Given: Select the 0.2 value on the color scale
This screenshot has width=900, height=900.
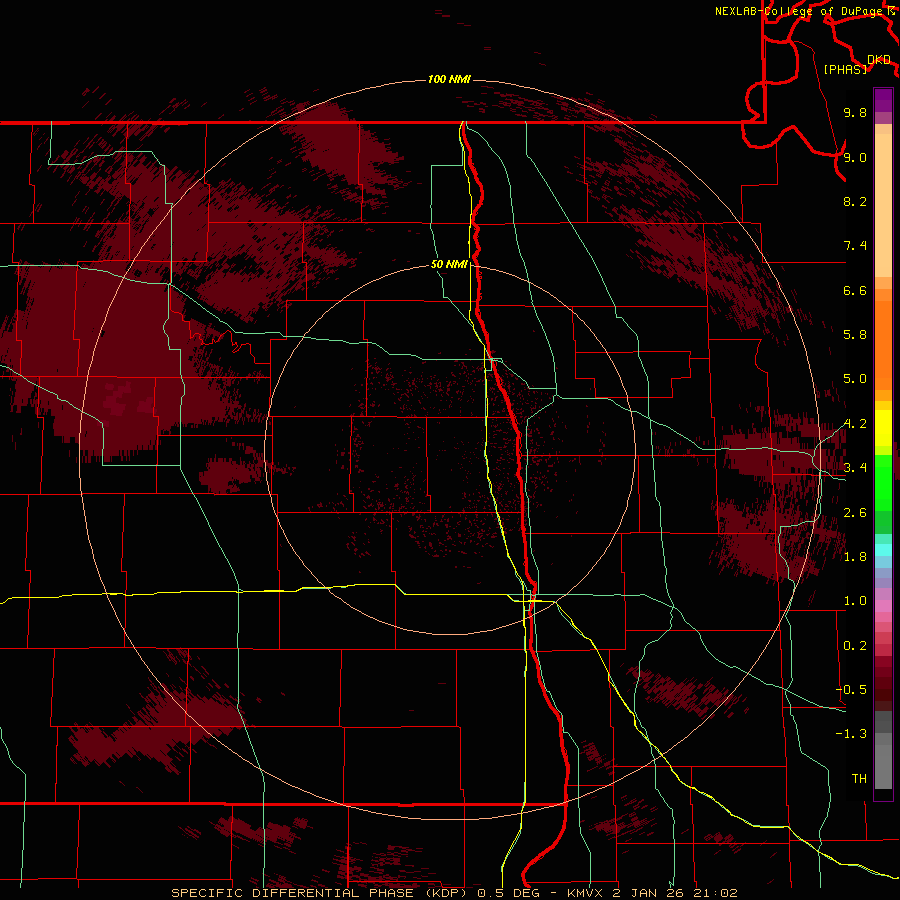Looking at the screenshot, I should point(855,646).
